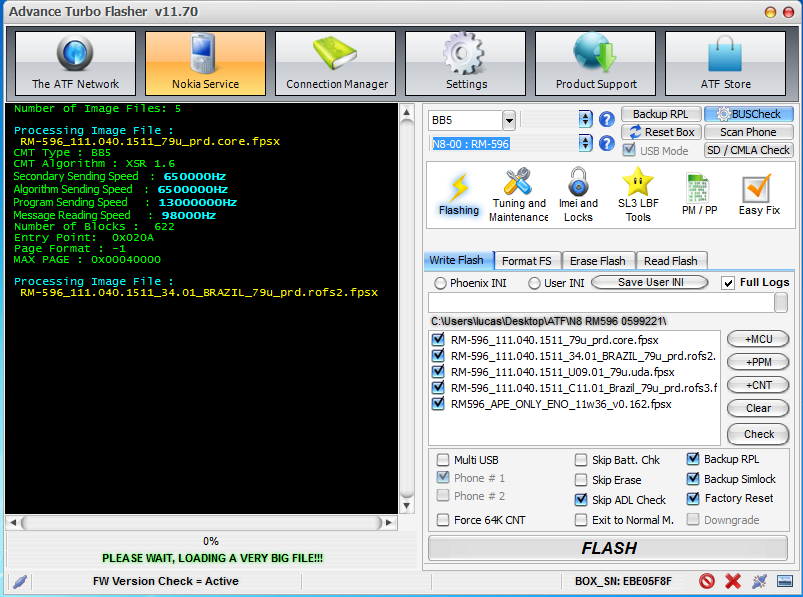Click log horizontal scrollbar right arrow
Viewport: 803px width, 597px height.
point(390,523)
